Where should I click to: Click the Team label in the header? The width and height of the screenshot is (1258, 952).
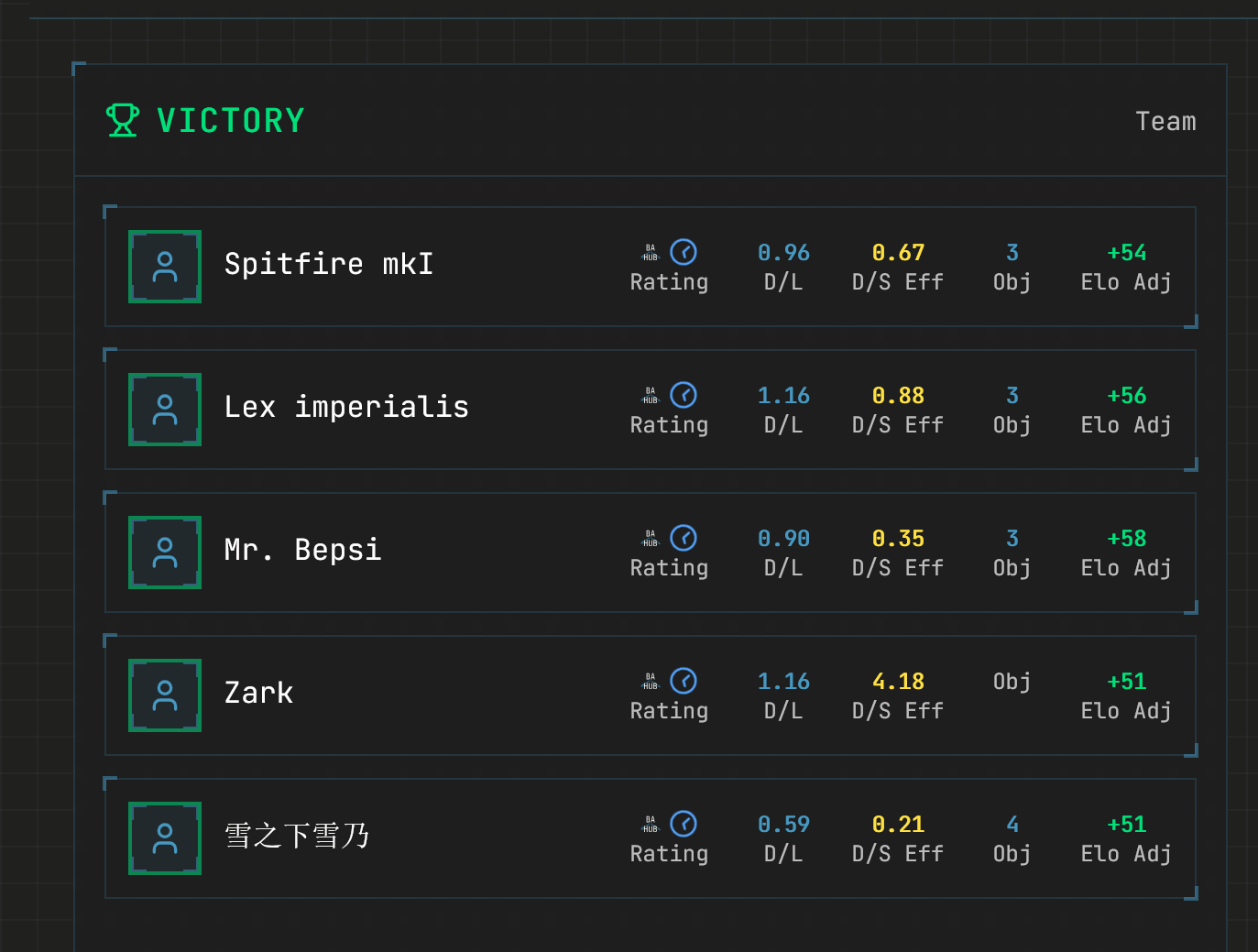click(1165, 122)
